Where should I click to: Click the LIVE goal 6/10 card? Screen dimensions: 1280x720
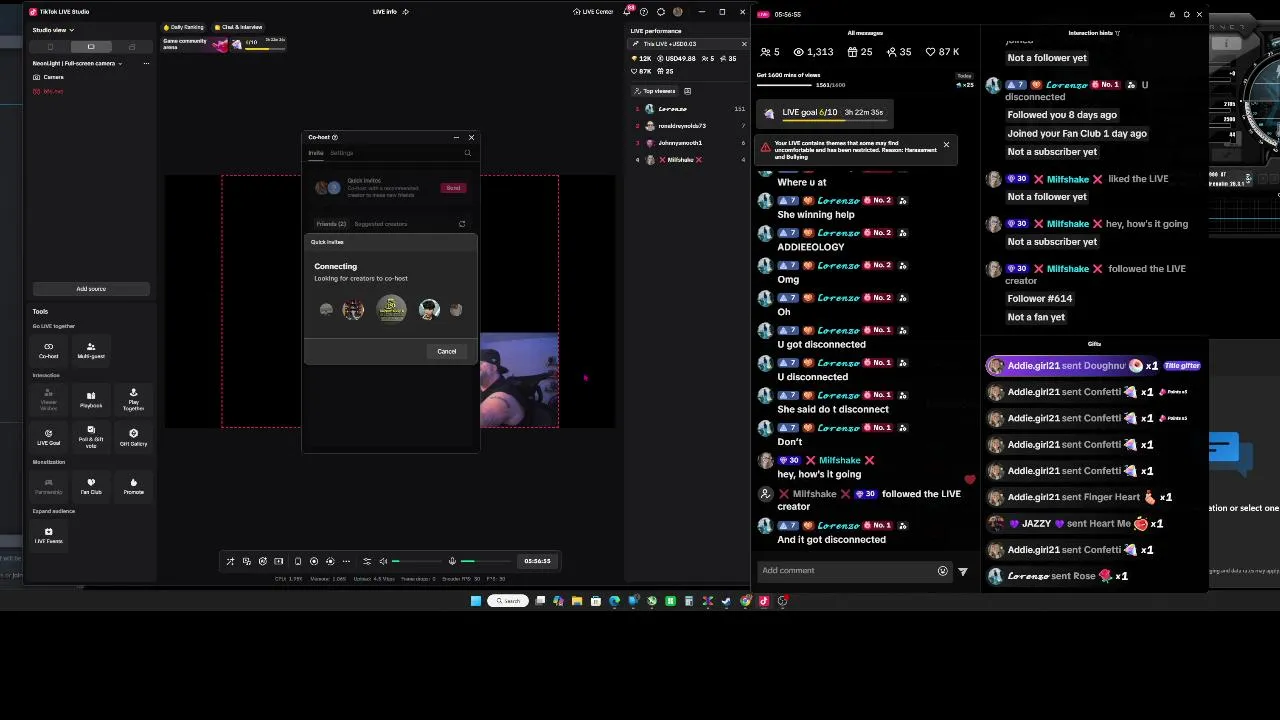(824, 113)
